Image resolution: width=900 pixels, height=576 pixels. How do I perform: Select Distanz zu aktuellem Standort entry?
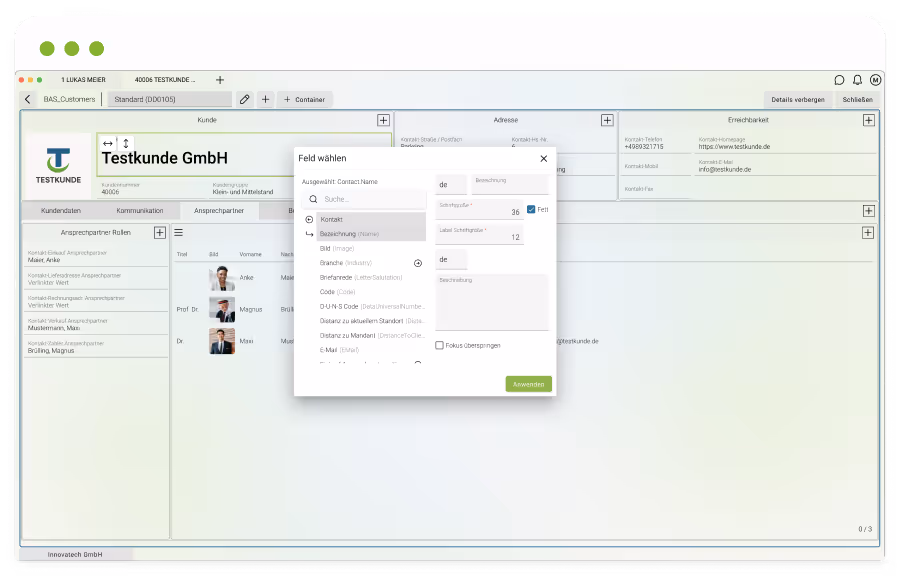point(371,321)
